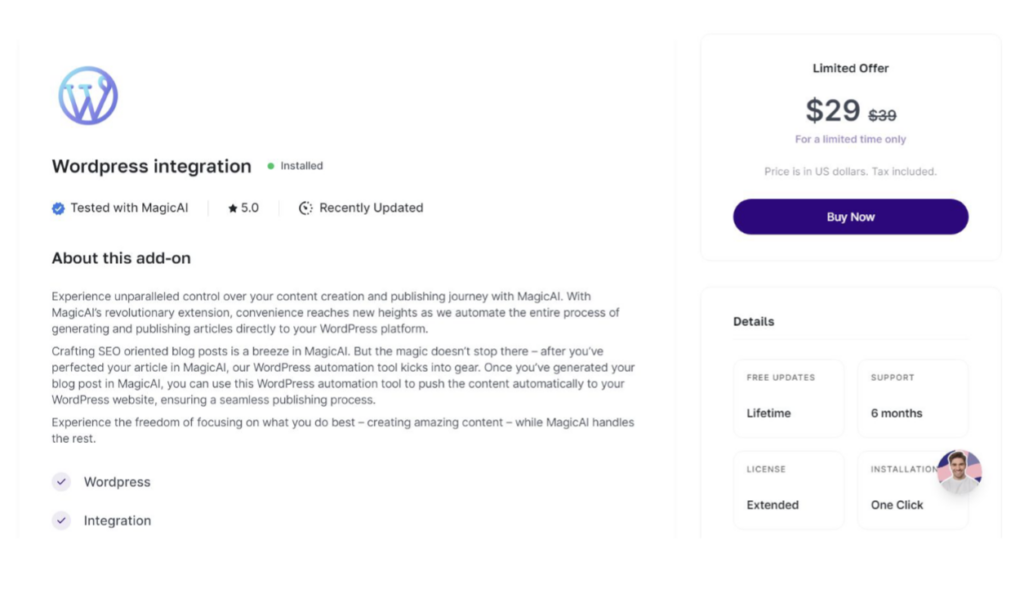Click the About this add-on heading

pyautogui.click(x=121, y=258)
